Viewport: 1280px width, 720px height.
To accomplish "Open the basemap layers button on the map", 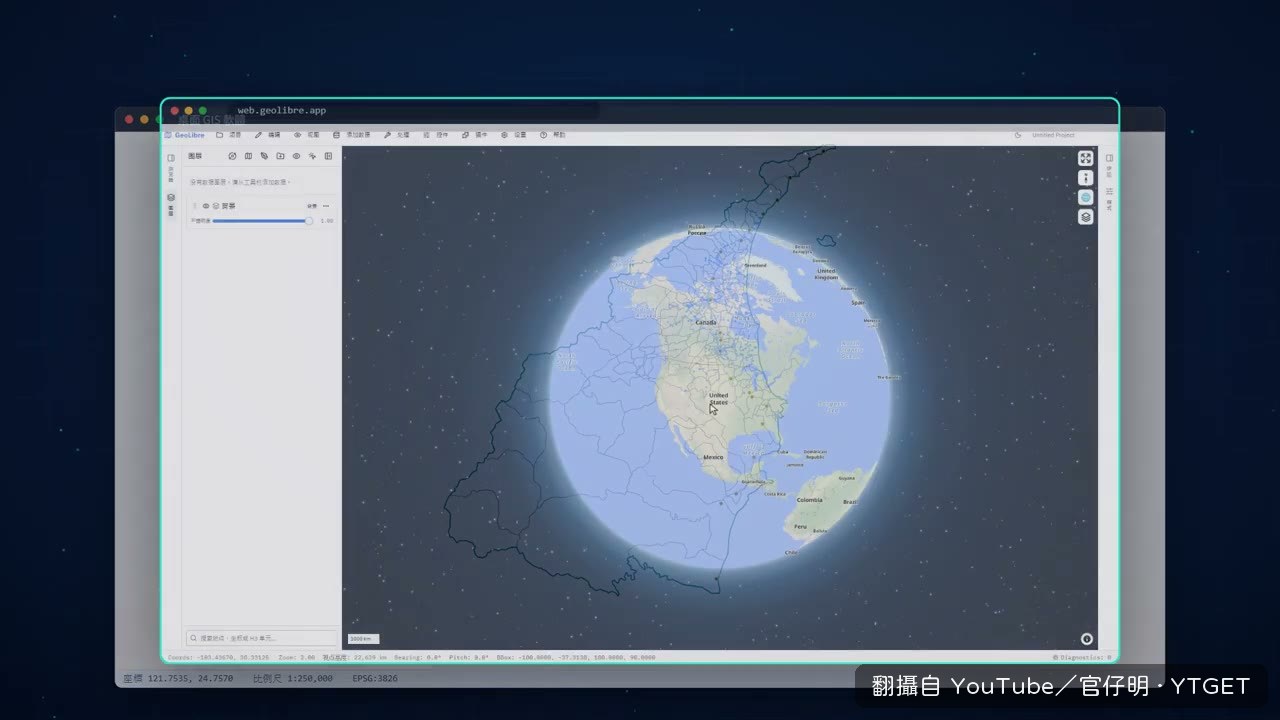I will (1086, 217).
